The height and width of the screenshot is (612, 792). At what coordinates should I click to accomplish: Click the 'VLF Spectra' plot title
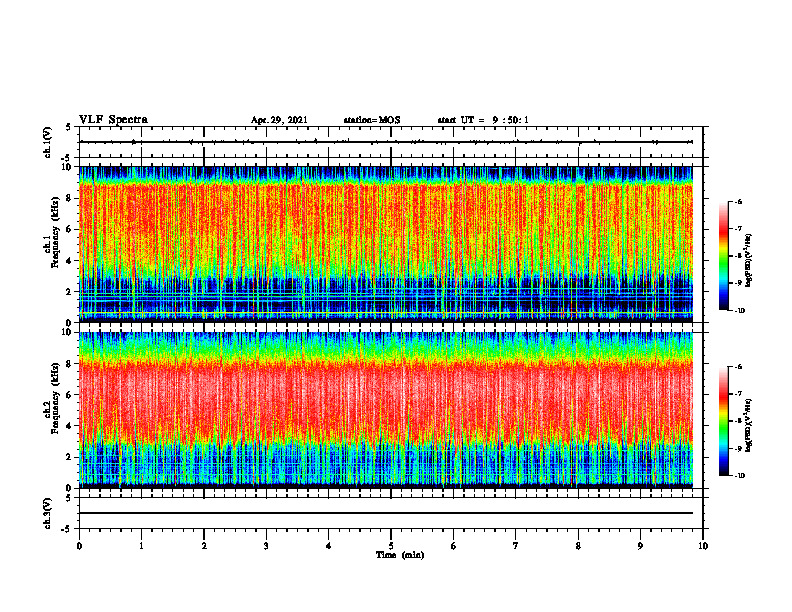(x=113, y=120)
